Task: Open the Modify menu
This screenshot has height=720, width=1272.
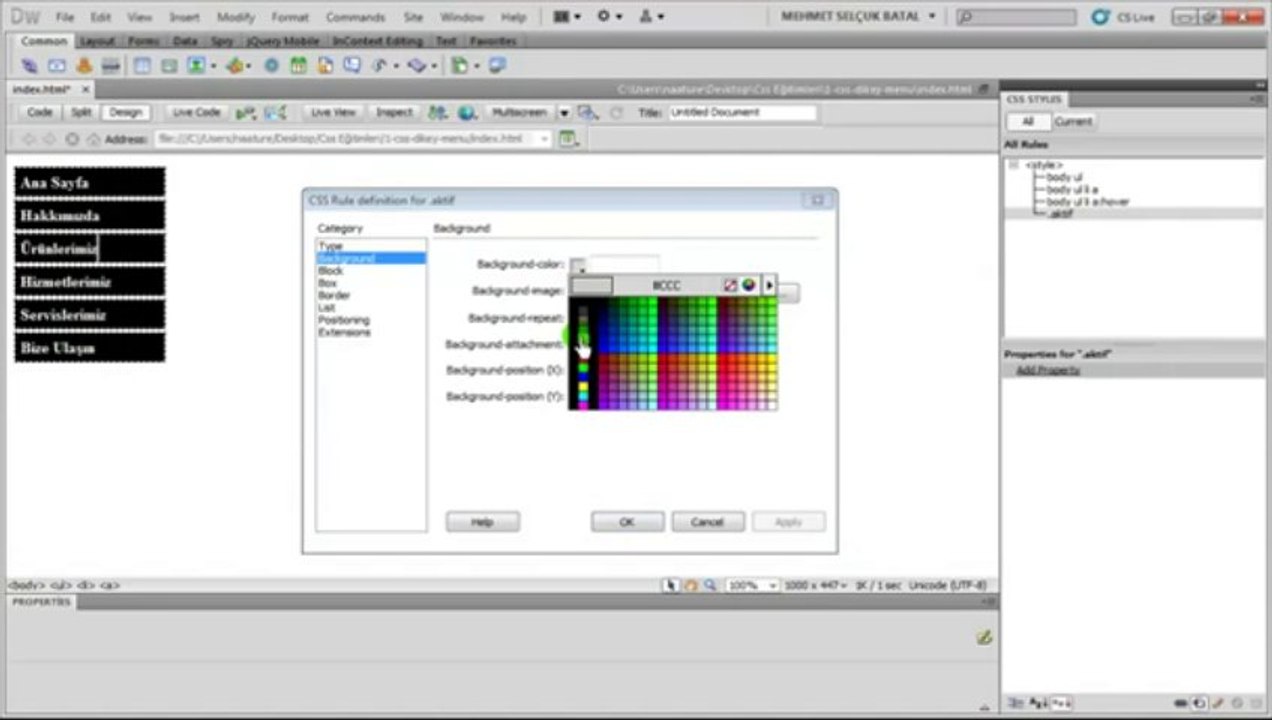Action: (236, 17)
